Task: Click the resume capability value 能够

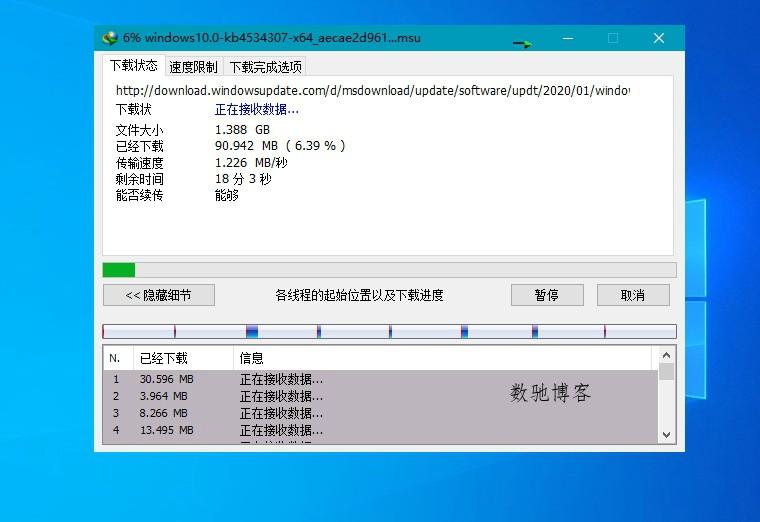Action: 226,195
